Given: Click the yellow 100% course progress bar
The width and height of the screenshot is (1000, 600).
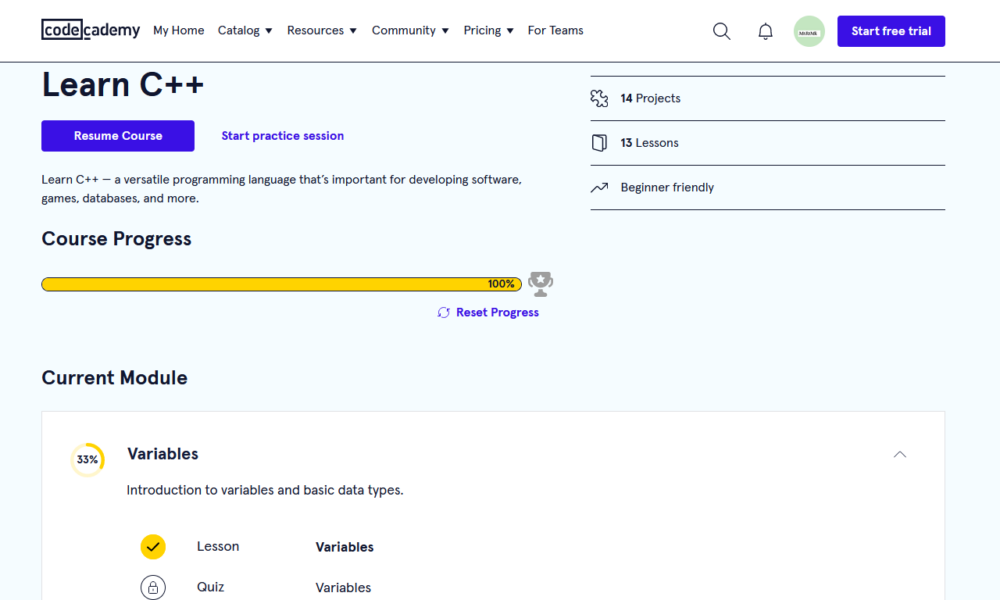Looking at the screenshot, I should point(281,284).
